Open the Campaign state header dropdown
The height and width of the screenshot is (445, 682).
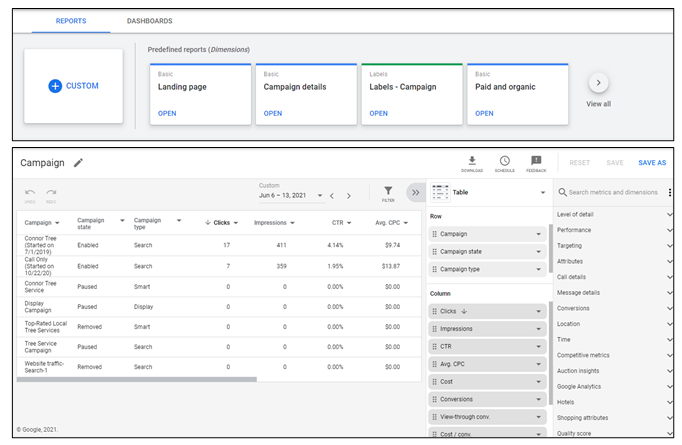pos(122,221)
